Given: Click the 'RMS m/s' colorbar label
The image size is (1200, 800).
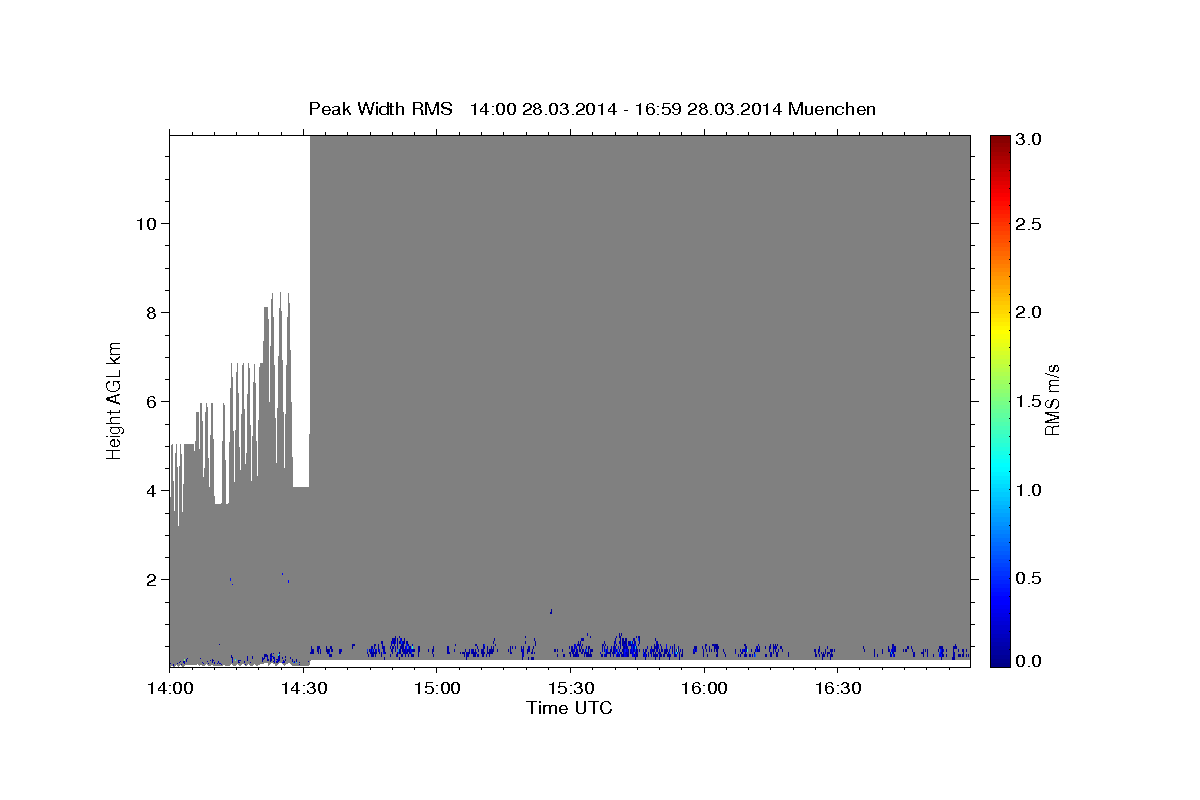Looking at the screenshot, I should [x=1051, y=400].
